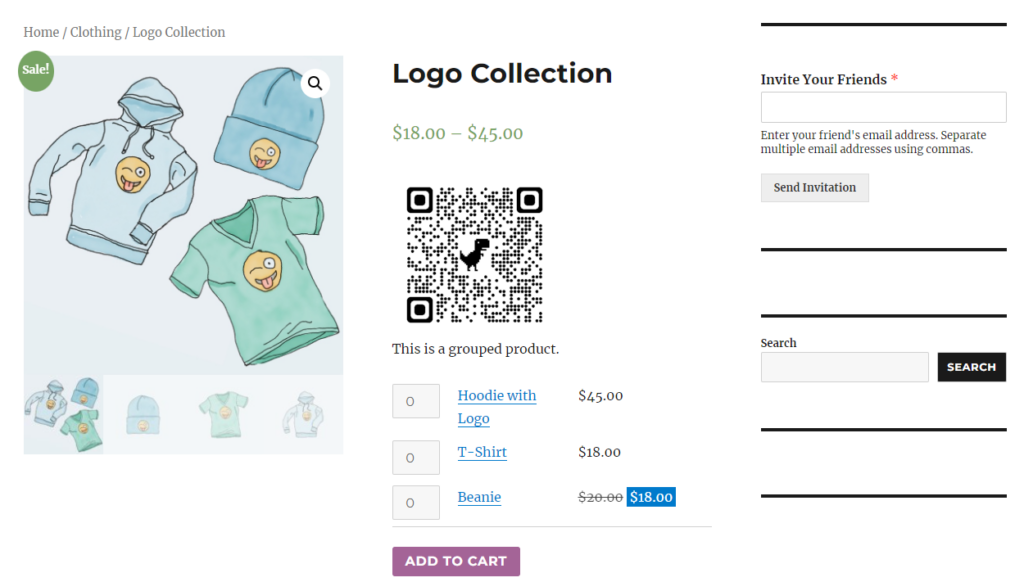Open the Beanie product link
Image resolution: width=1024 pixels, height=582 pixels.
tap(479, 497)
